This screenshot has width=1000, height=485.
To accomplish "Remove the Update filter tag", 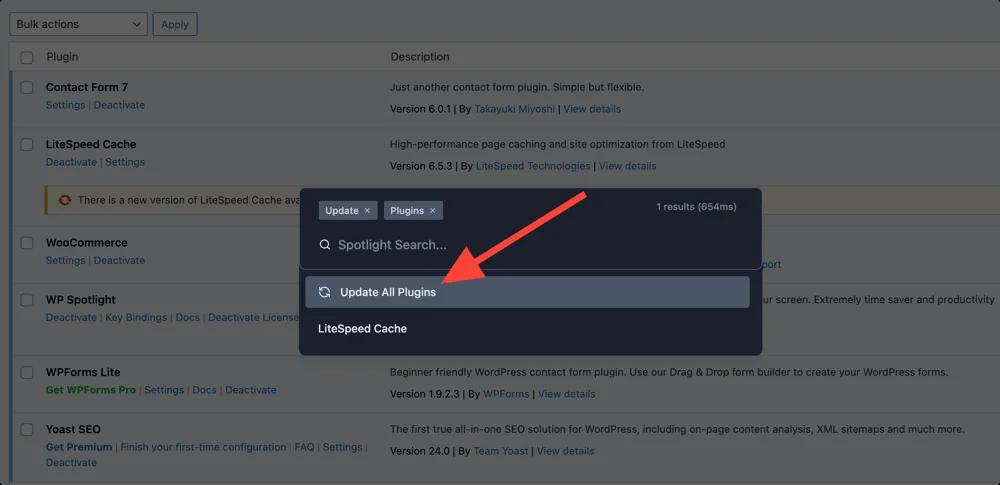I will pos(367,211).
